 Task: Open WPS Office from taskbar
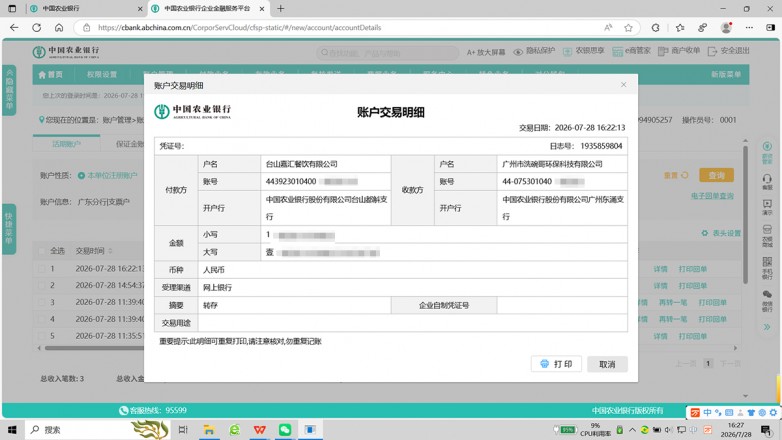pyautogui.click(x=259, y=430)
